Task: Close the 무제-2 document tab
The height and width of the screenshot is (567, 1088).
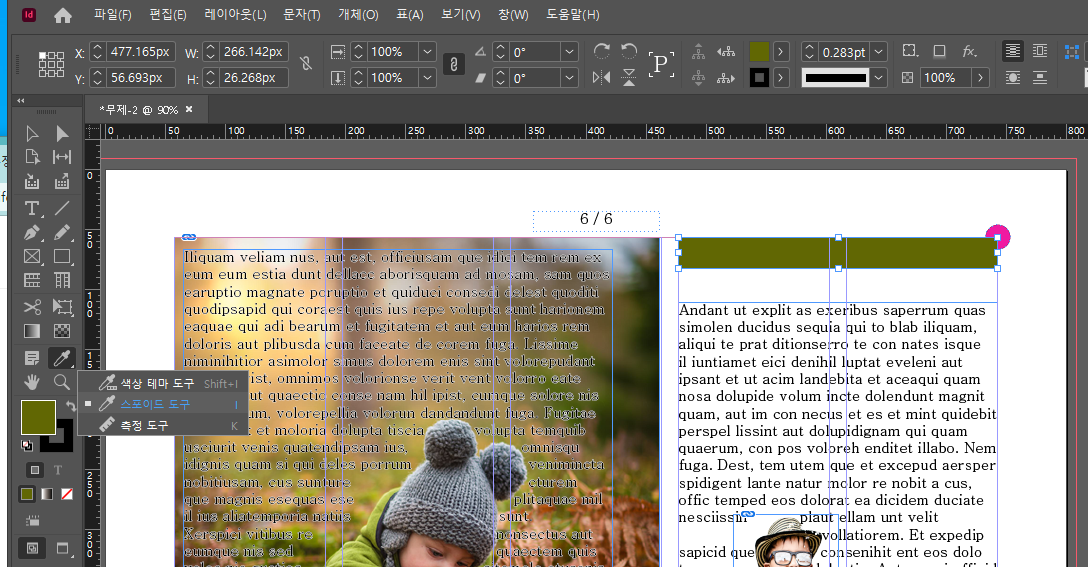Action: 189,109
